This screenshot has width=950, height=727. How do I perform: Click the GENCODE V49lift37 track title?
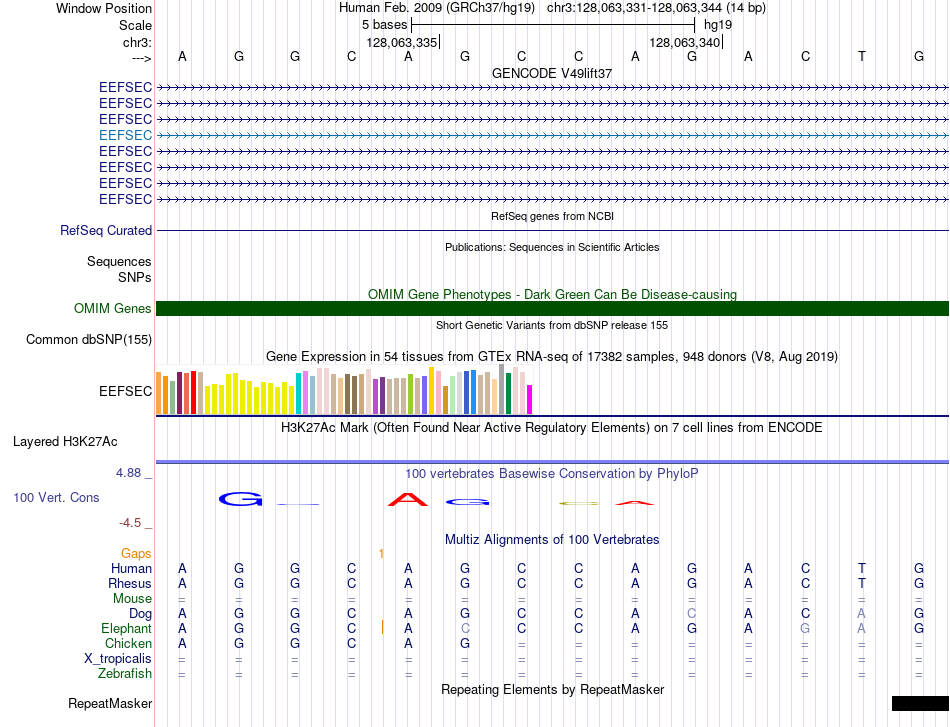pos(552,73)
